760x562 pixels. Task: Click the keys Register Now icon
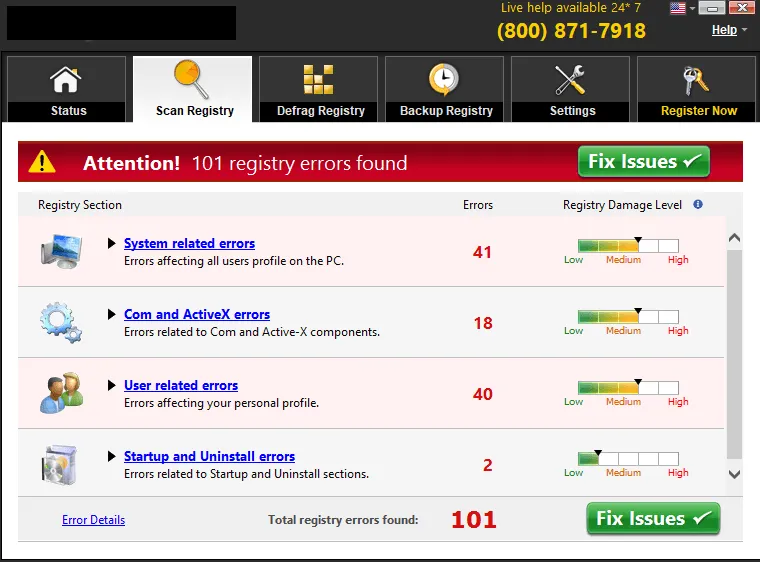(696, 81)
